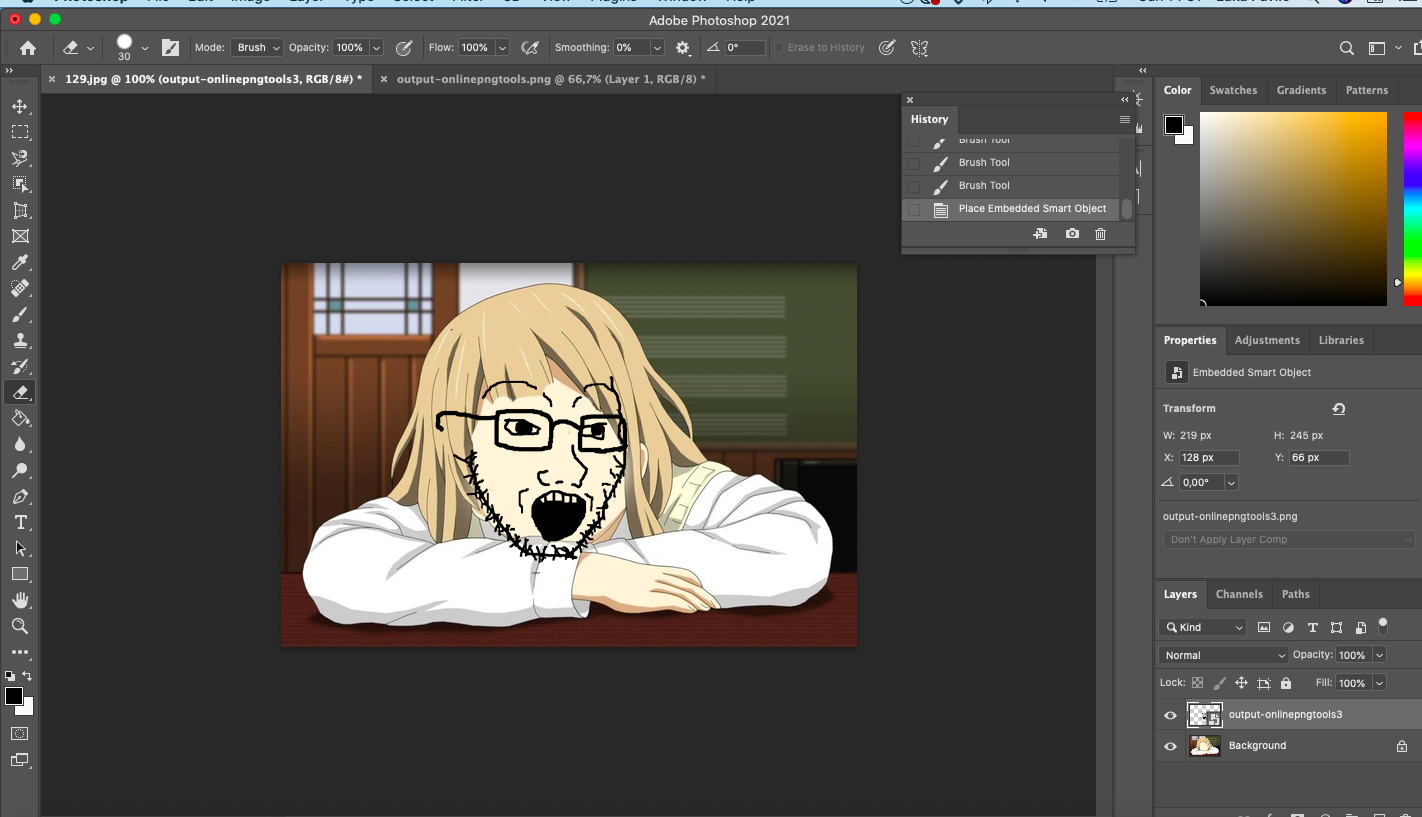Select the Frame tool
This screenshot has height=817, width=1422.
pos(20,236)
